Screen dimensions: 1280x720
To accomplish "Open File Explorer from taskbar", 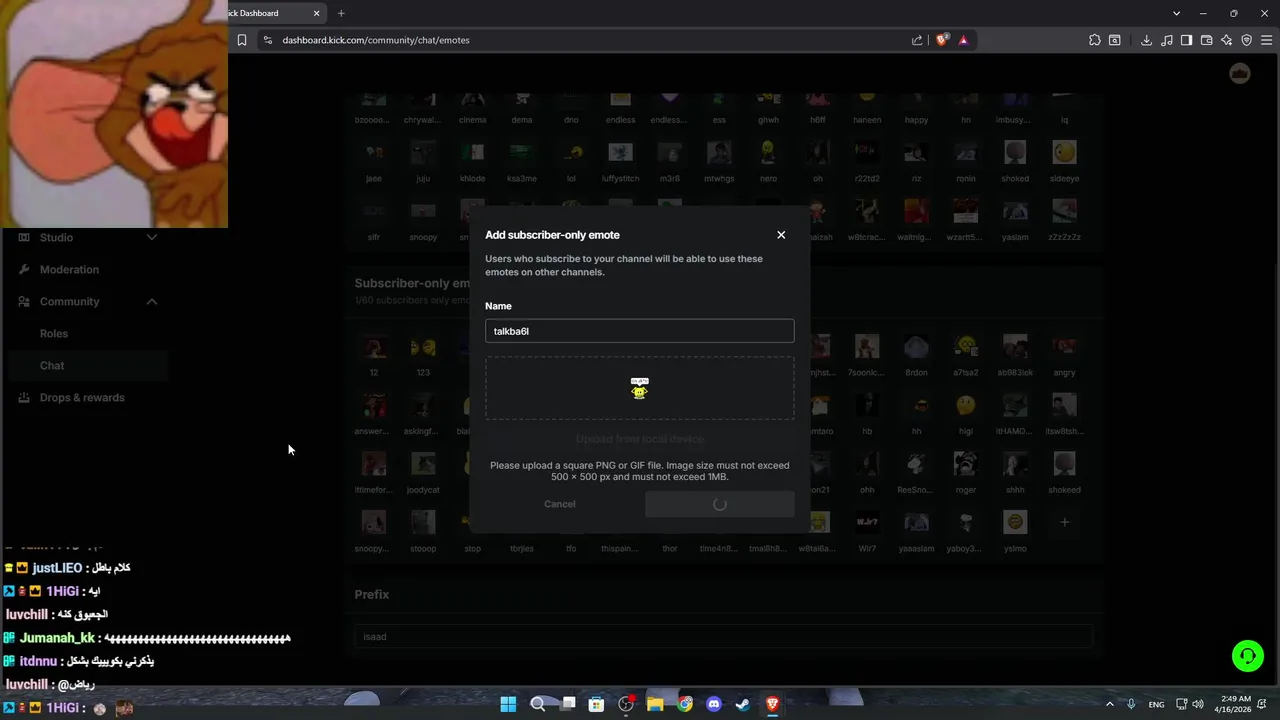I will click(x=655, y=704).
